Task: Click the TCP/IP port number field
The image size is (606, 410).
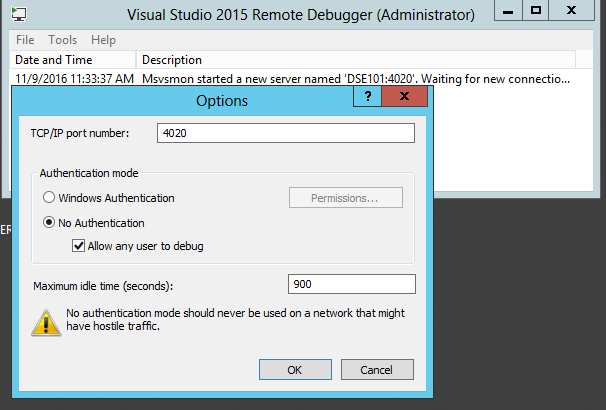Action: coord(286,133)
